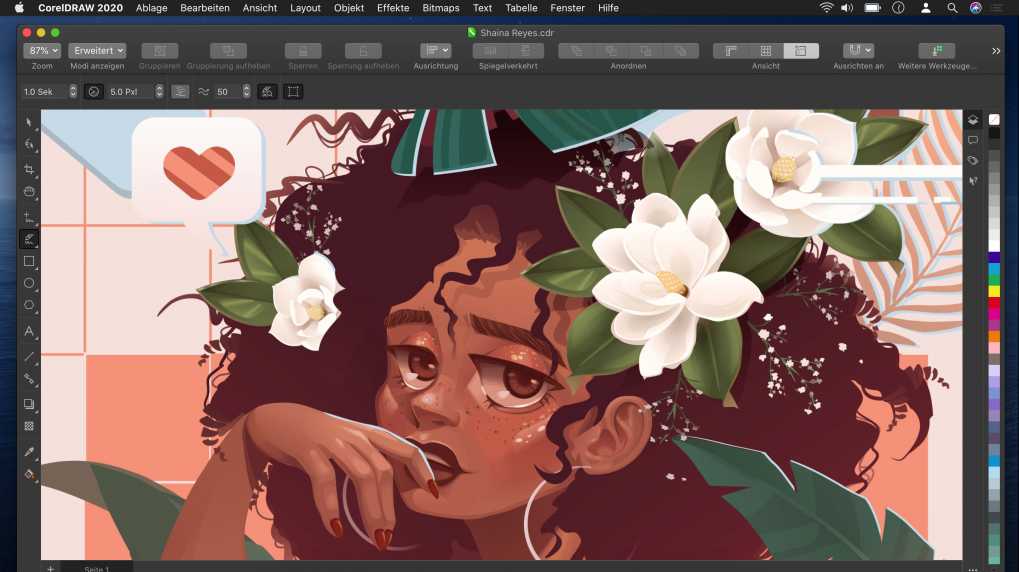Toggle grid view in Ansicht group

click(x=766, y=51)
